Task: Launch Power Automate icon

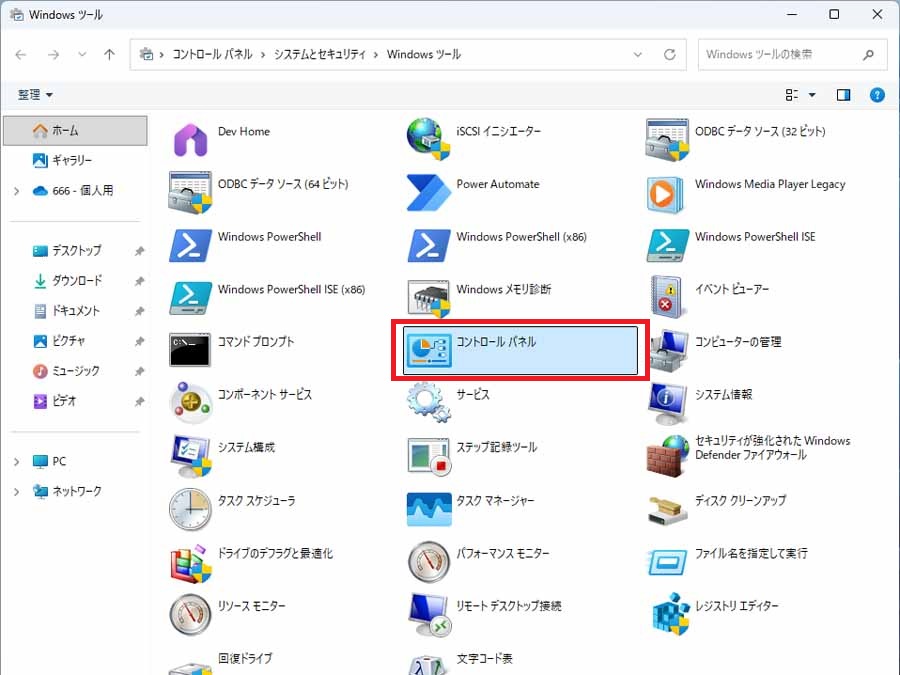Action: 428,192
